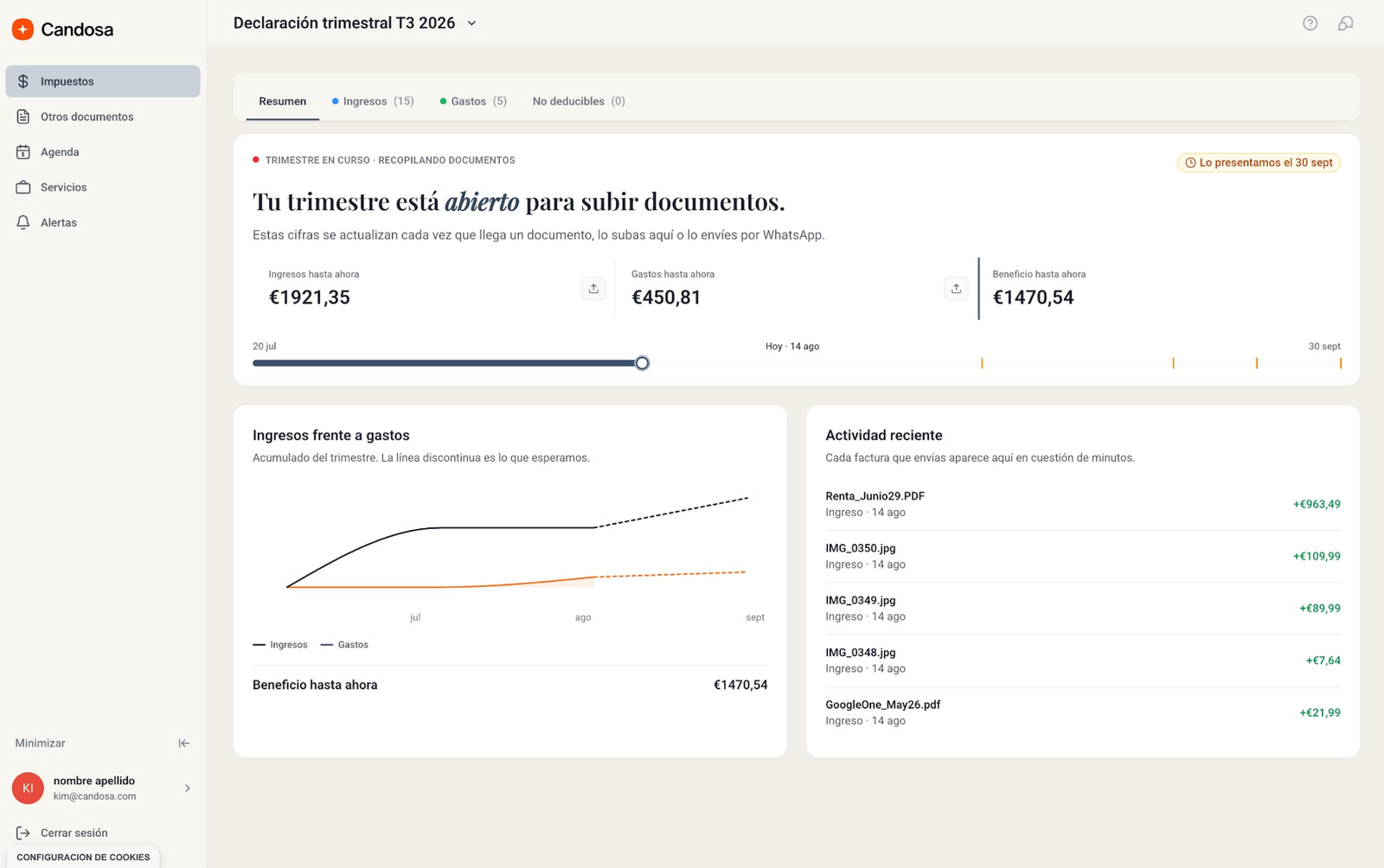Screen dimensions: 1384x868
Task: Collapse the sidebar with the Minimizar icon
Action: point(184,744)
